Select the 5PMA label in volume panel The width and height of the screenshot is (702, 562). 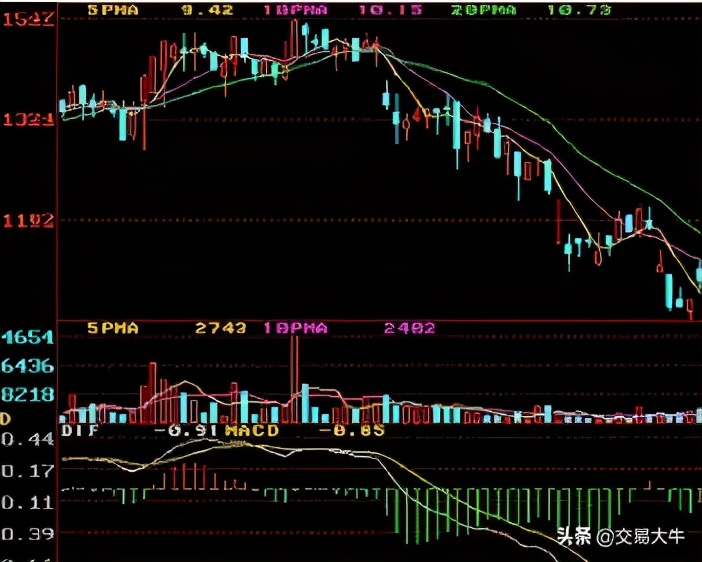(x=112, y=328)
